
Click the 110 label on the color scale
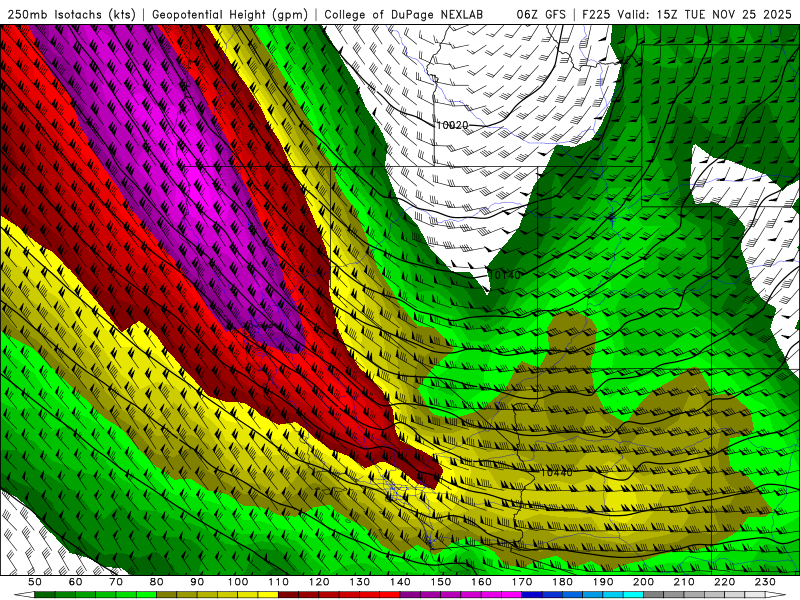coord(279,582)
